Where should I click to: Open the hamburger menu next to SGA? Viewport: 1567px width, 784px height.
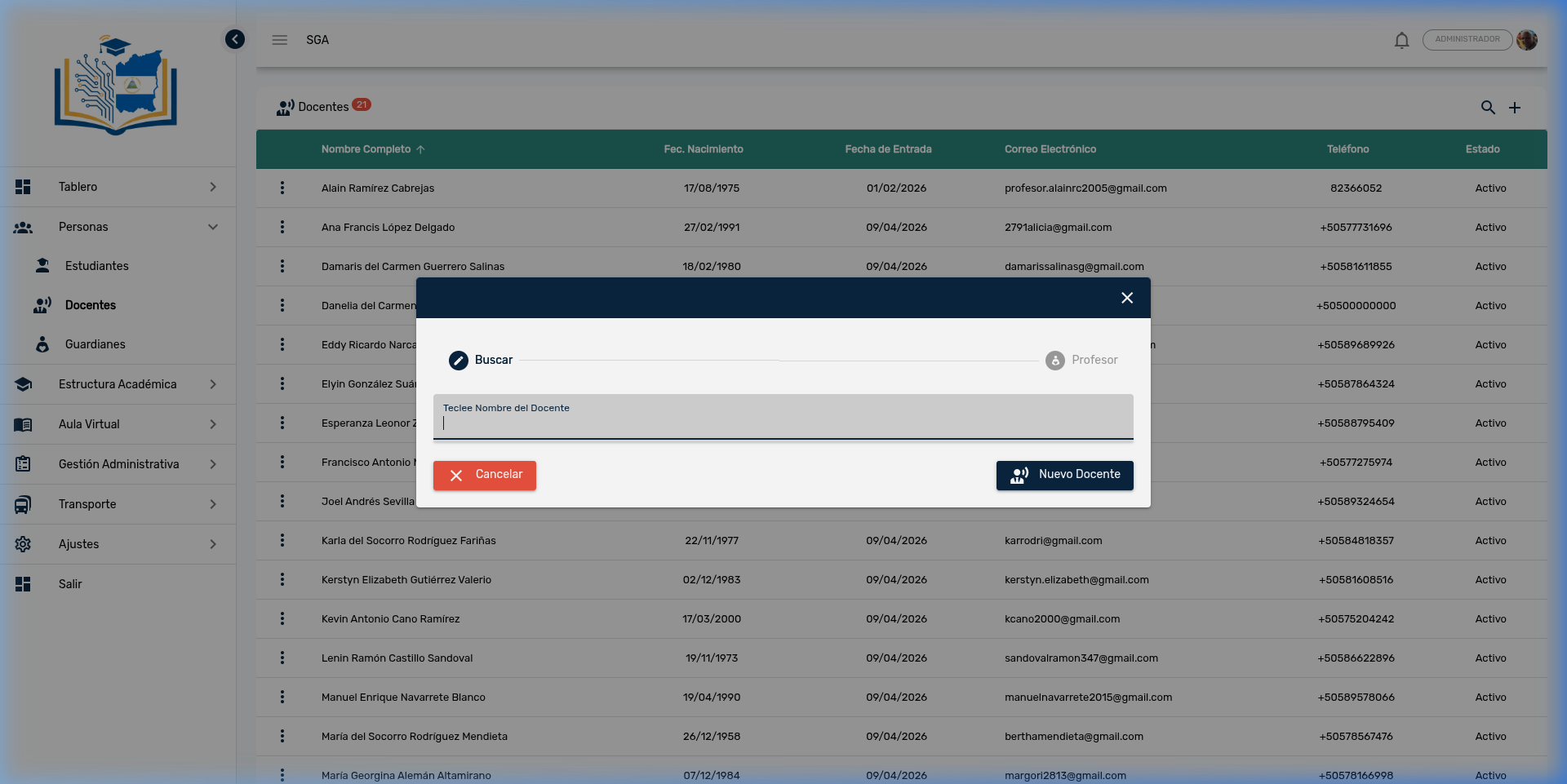click(x=280, y=40)
